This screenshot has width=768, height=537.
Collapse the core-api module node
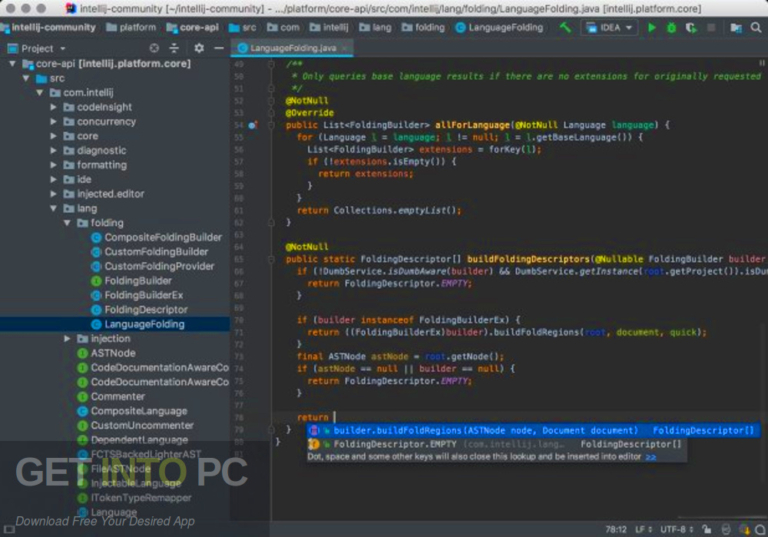(13, 64)
